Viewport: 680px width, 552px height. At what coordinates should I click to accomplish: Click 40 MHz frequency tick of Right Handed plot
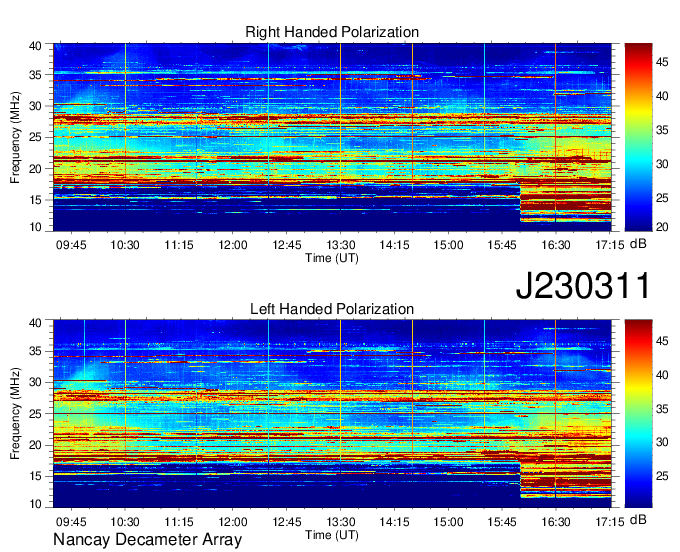pos(35,46)
